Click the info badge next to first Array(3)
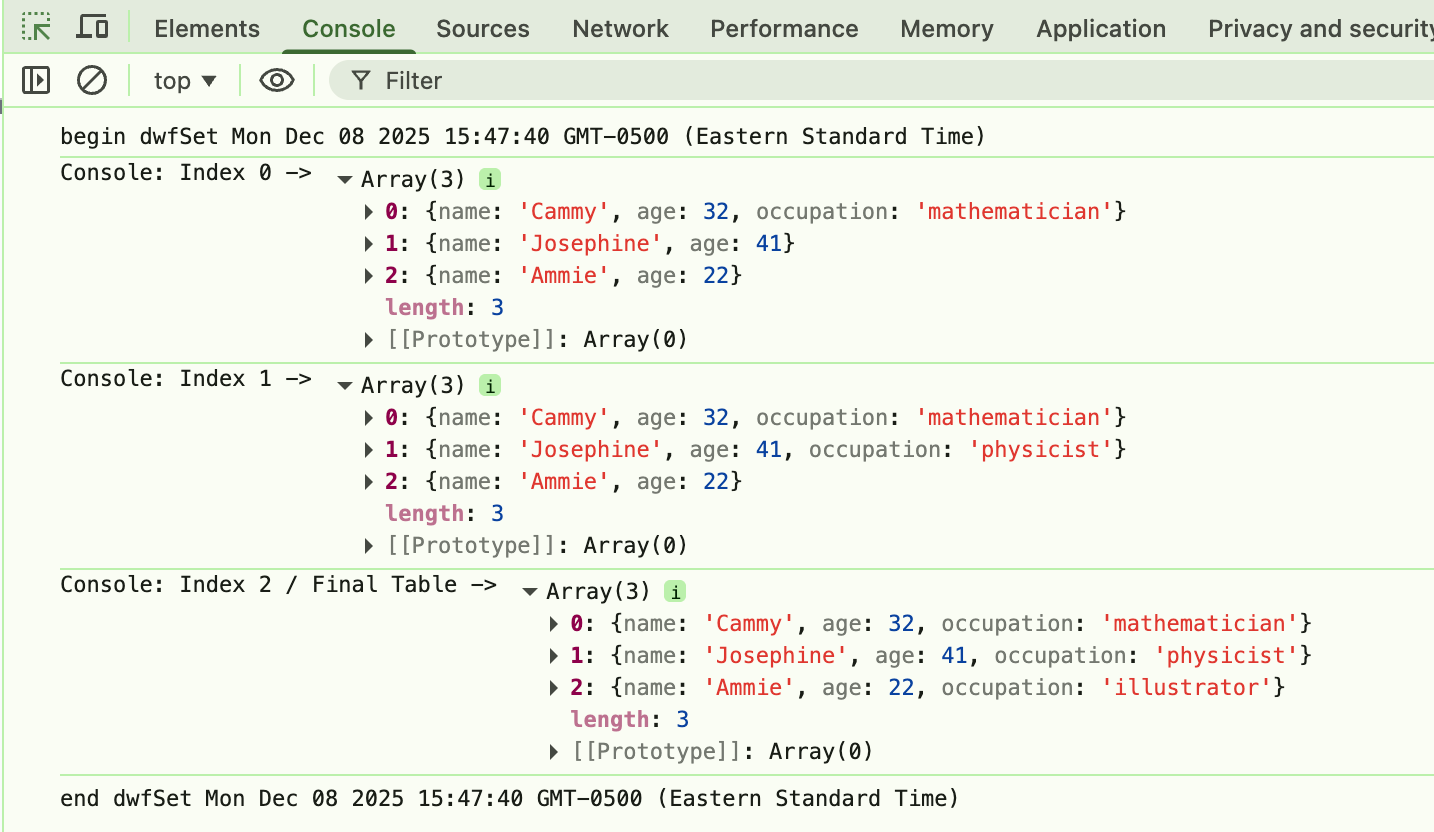The image size is (1434, 832). tap(489, 178)
